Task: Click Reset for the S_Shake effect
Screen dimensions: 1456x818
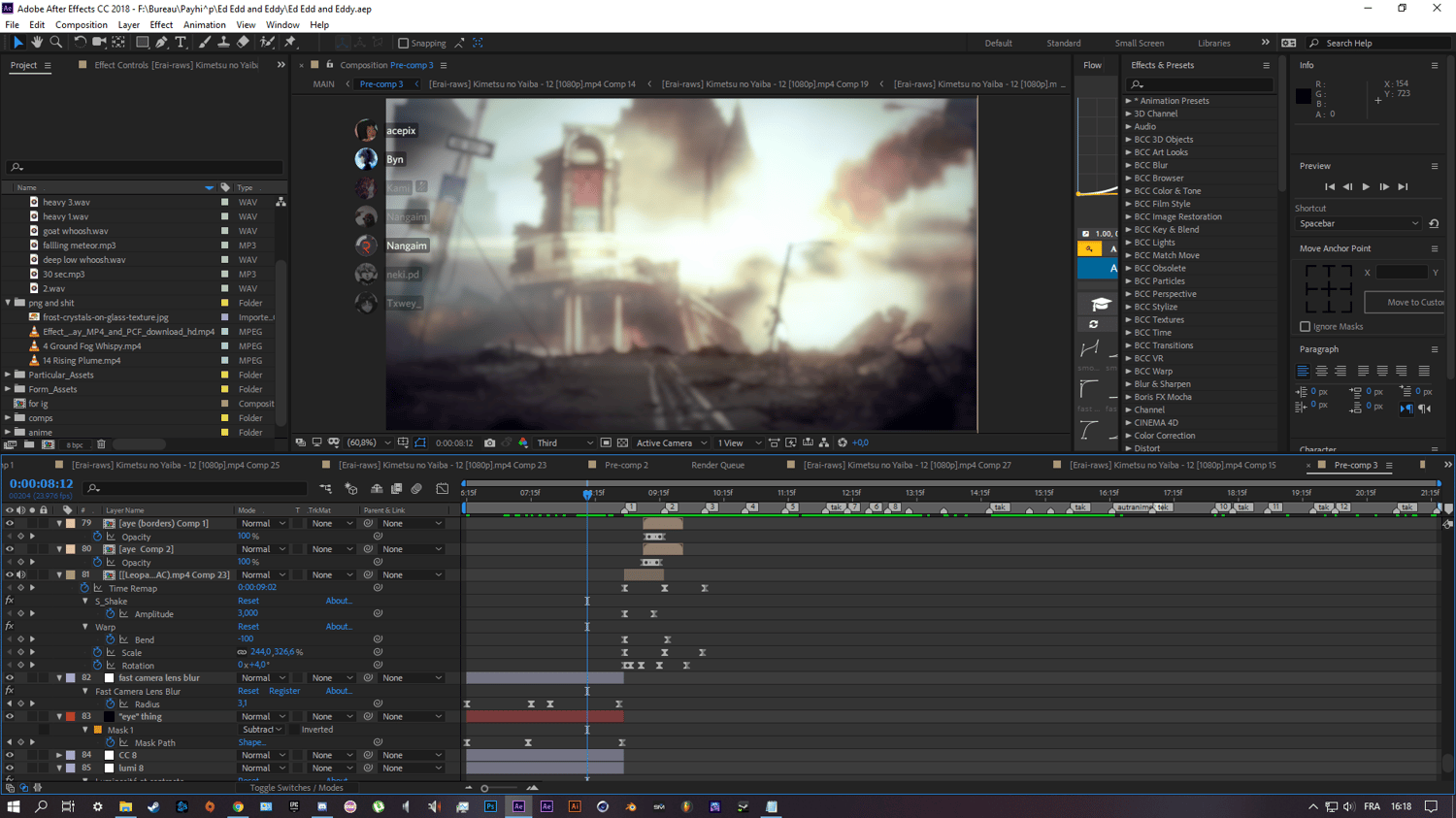Action: pos(248,601)
